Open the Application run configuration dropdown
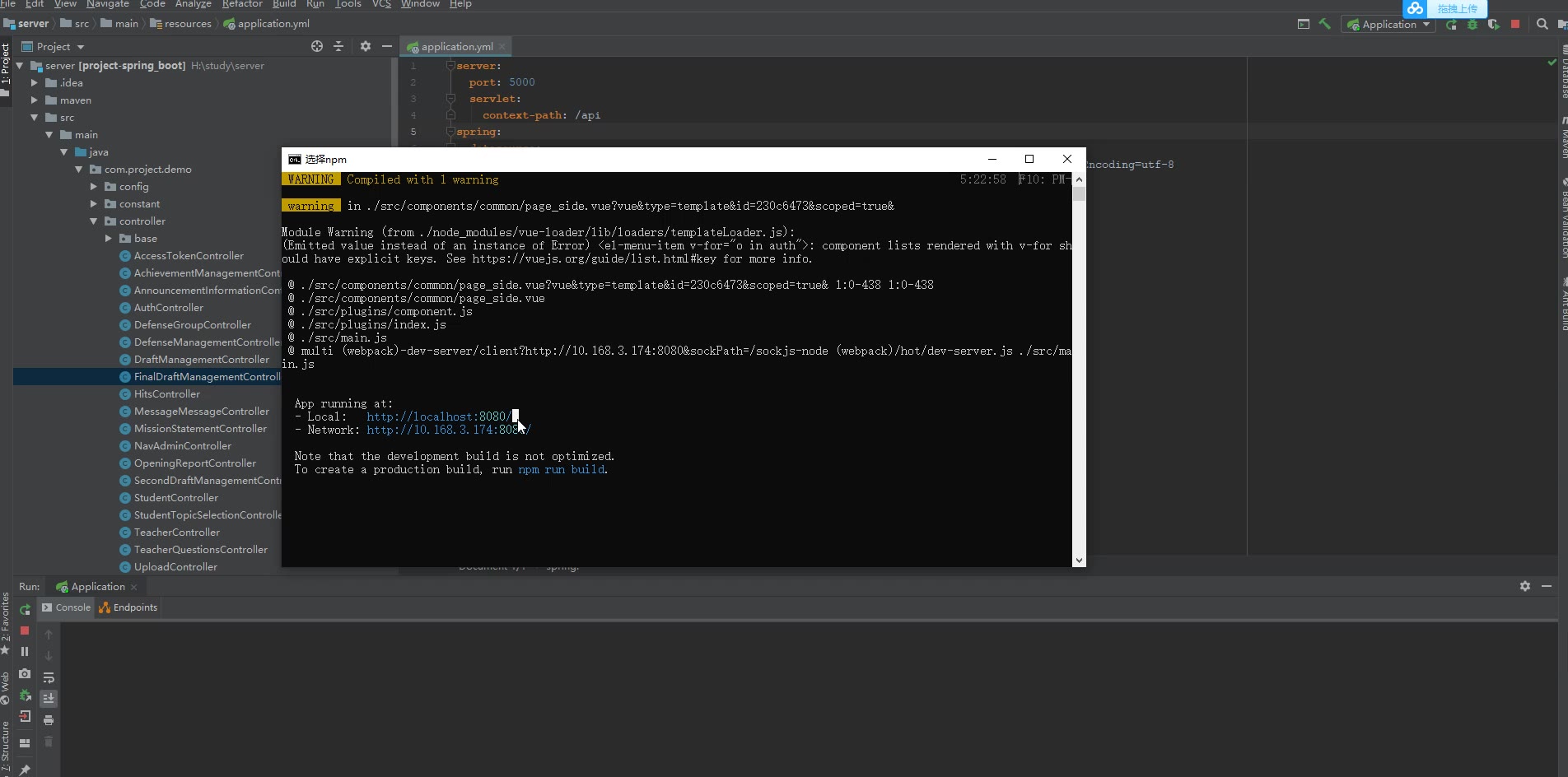 tap(1388, 25)
